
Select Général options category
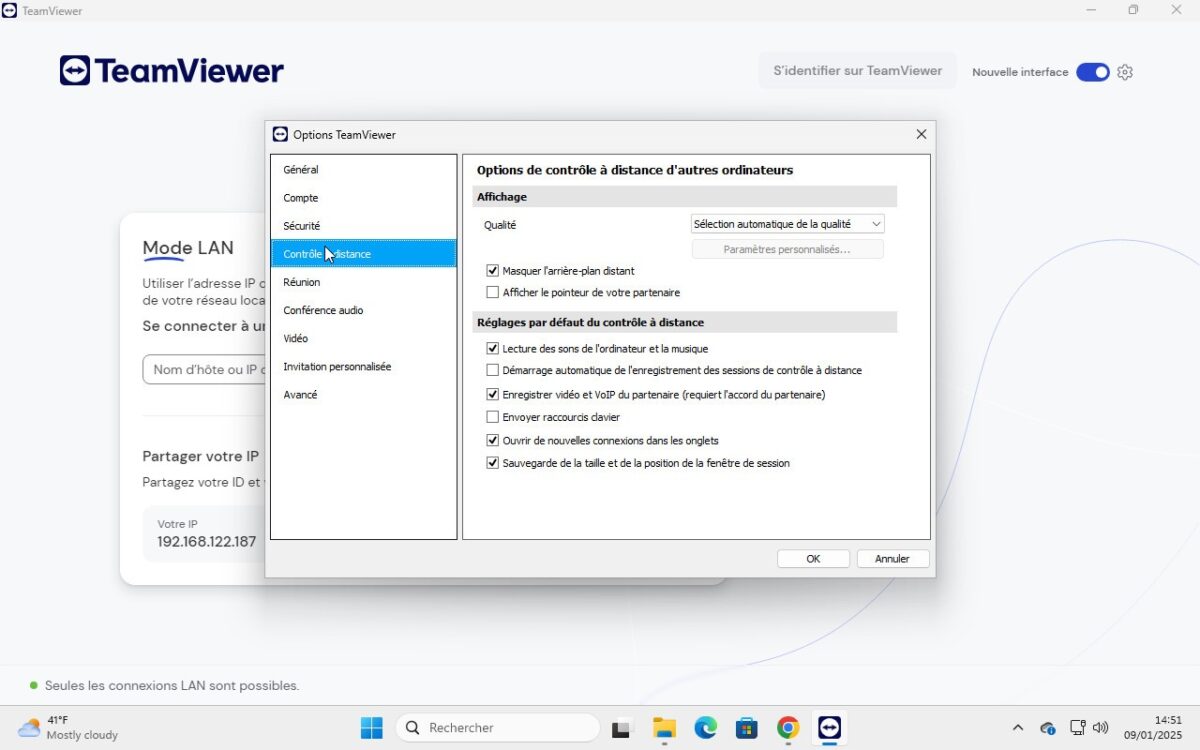[363, 170]
